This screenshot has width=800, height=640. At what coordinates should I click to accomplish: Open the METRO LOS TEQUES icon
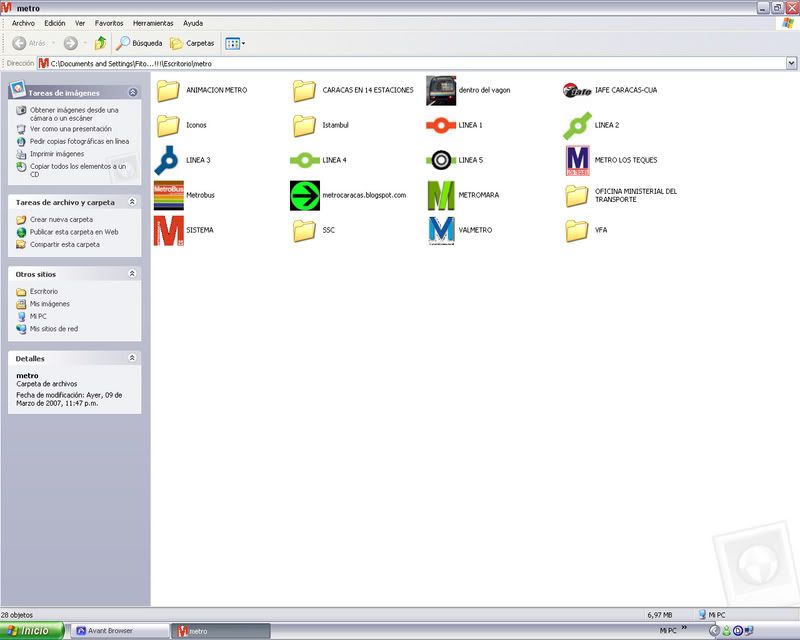(x=577, y=160)
